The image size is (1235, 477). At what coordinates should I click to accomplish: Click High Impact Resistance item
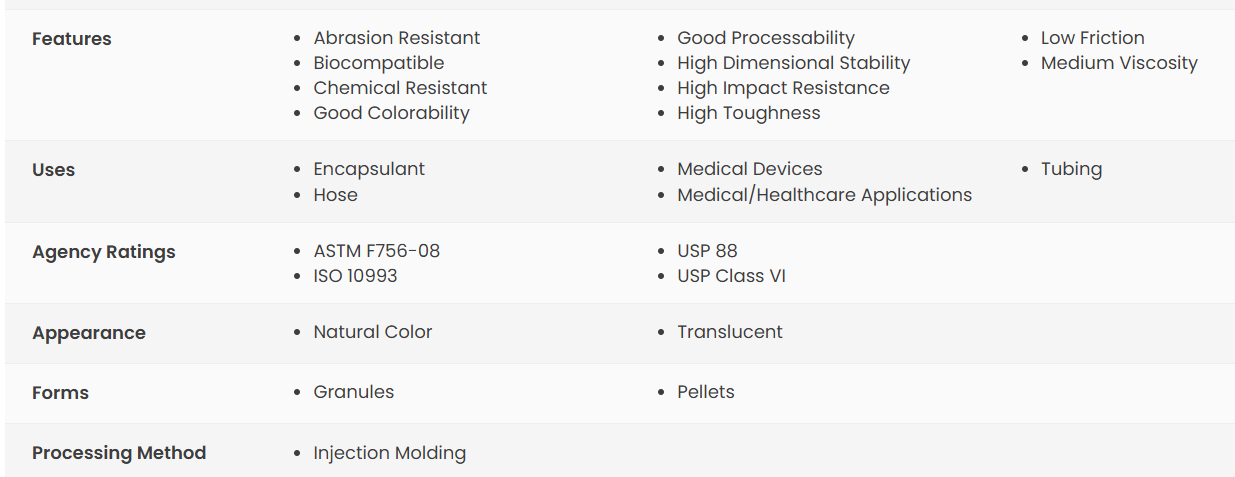[783, 88]
